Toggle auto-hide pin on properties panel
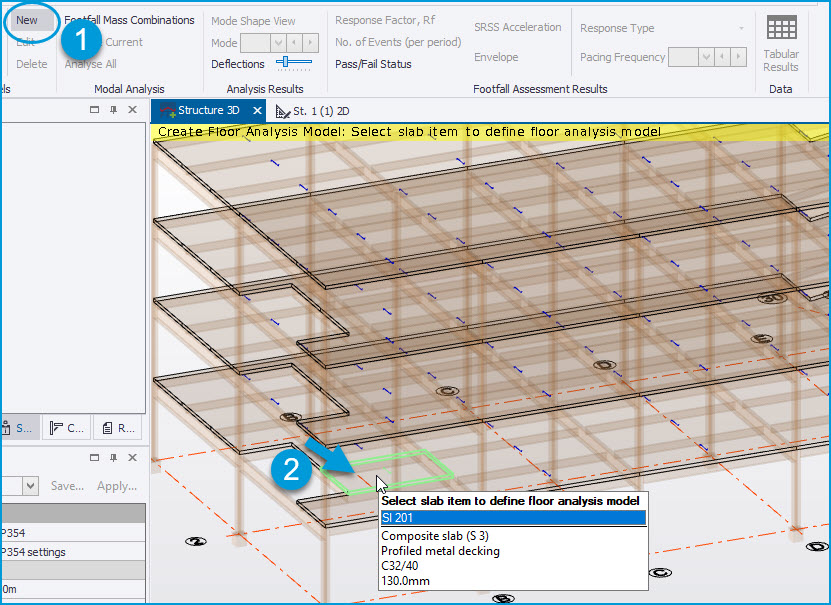831x605 pixels. pyautogui.click(x=113, y=456)
